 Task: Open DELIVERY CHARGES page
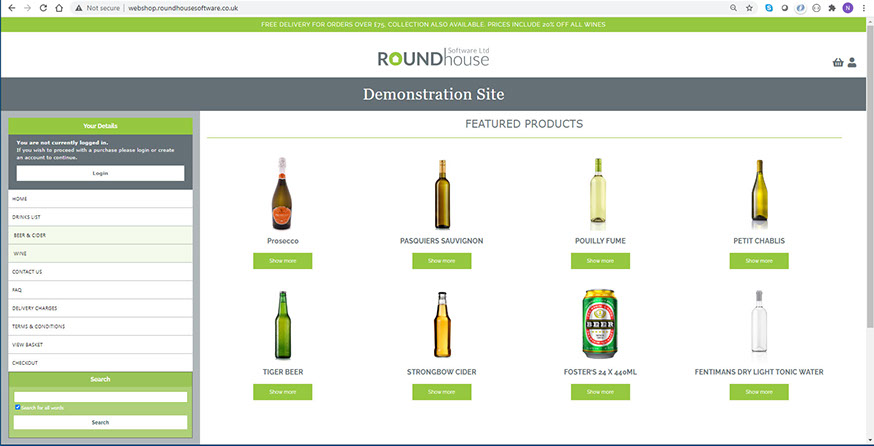[100, 308]
